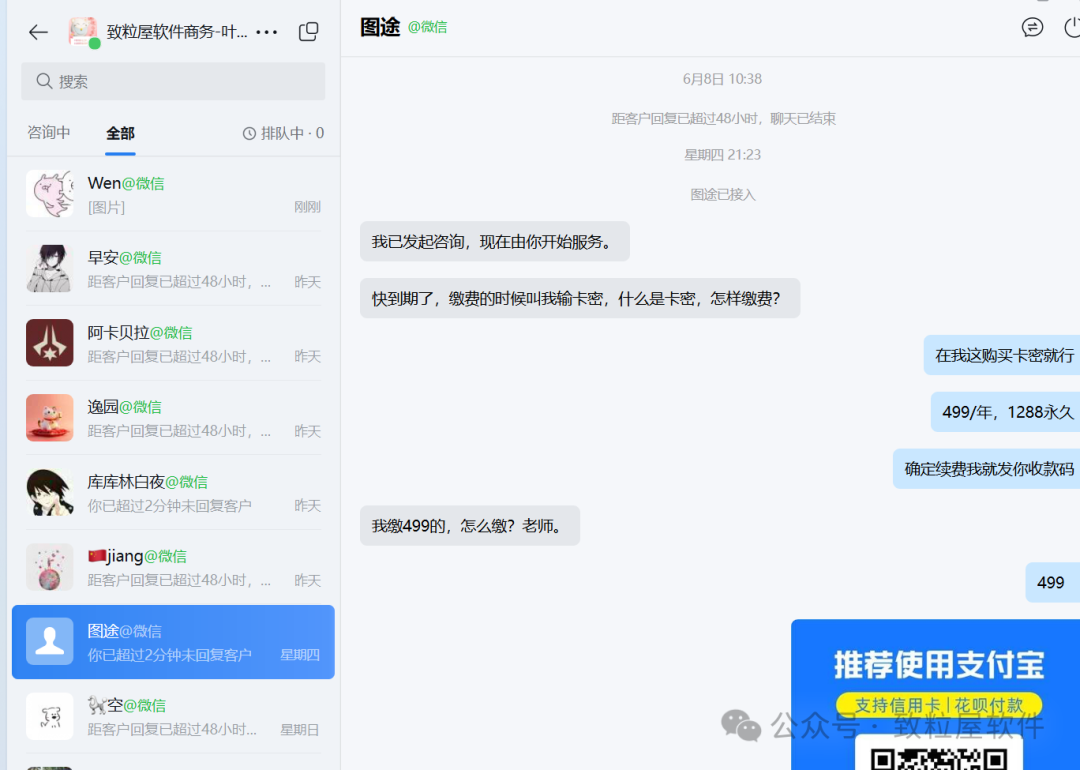Click the pop-out window icon
The image size is (1080, 770).
[309, 32]
